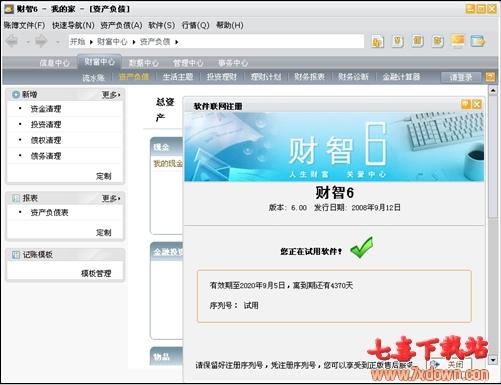Switch to the 财富中心 tab

click(x=99, y=62)
